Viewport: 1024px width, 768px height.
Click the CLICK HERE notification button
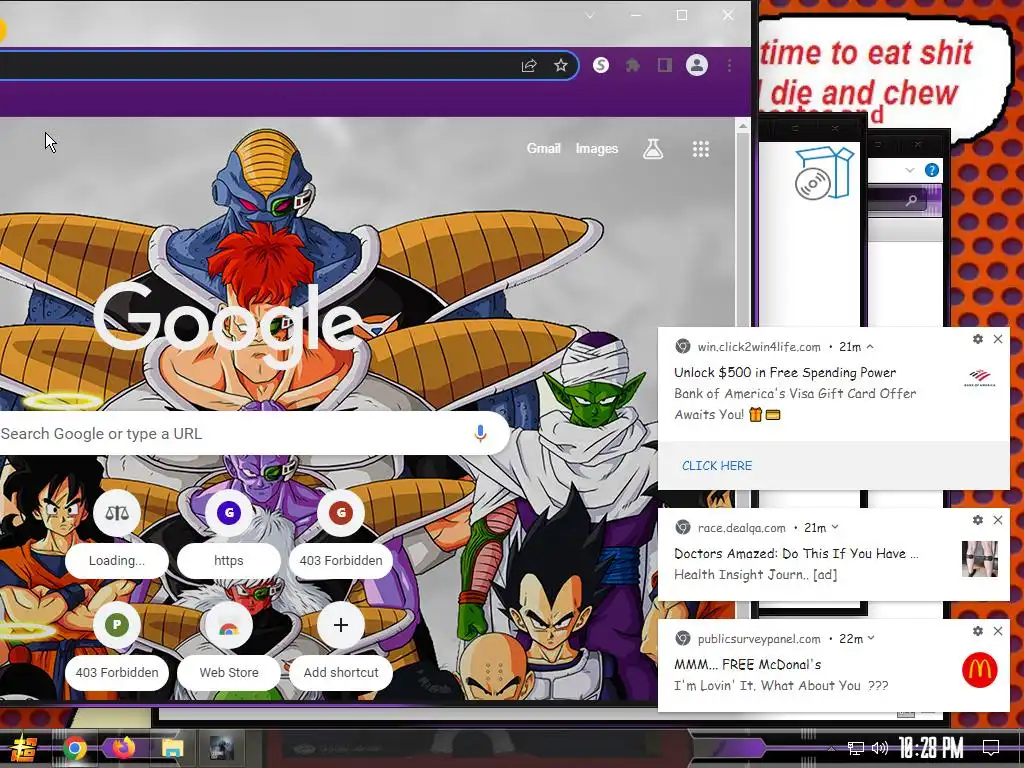717,466
